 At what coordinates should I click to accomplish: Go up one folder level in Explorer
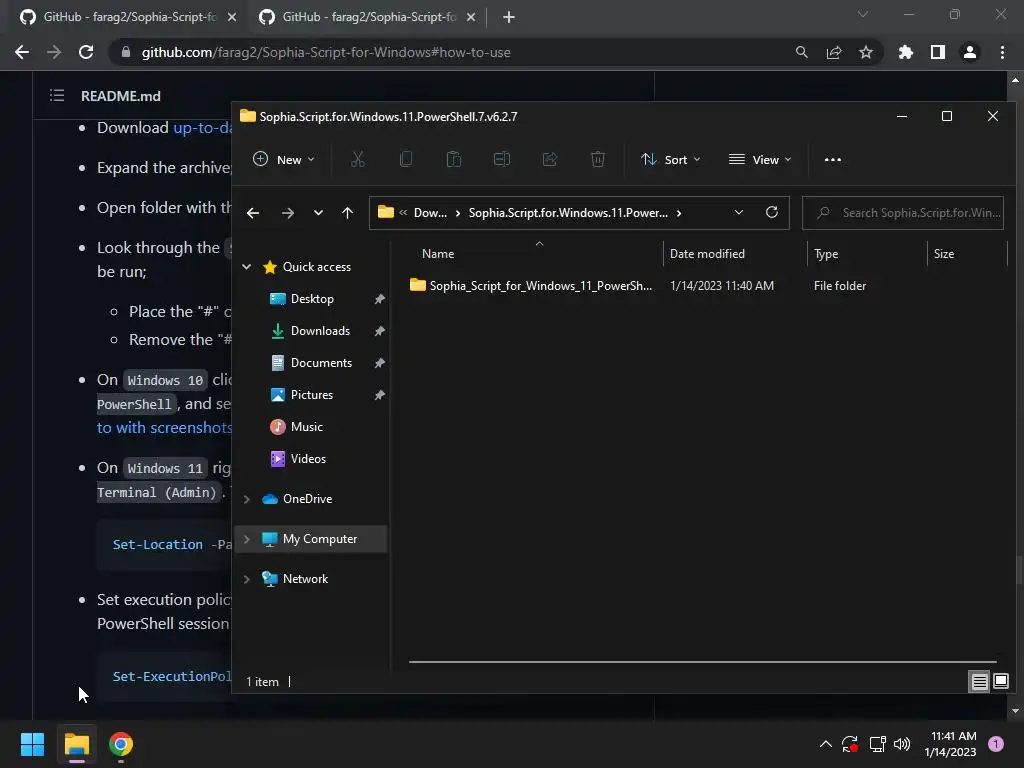coord(347,213)
